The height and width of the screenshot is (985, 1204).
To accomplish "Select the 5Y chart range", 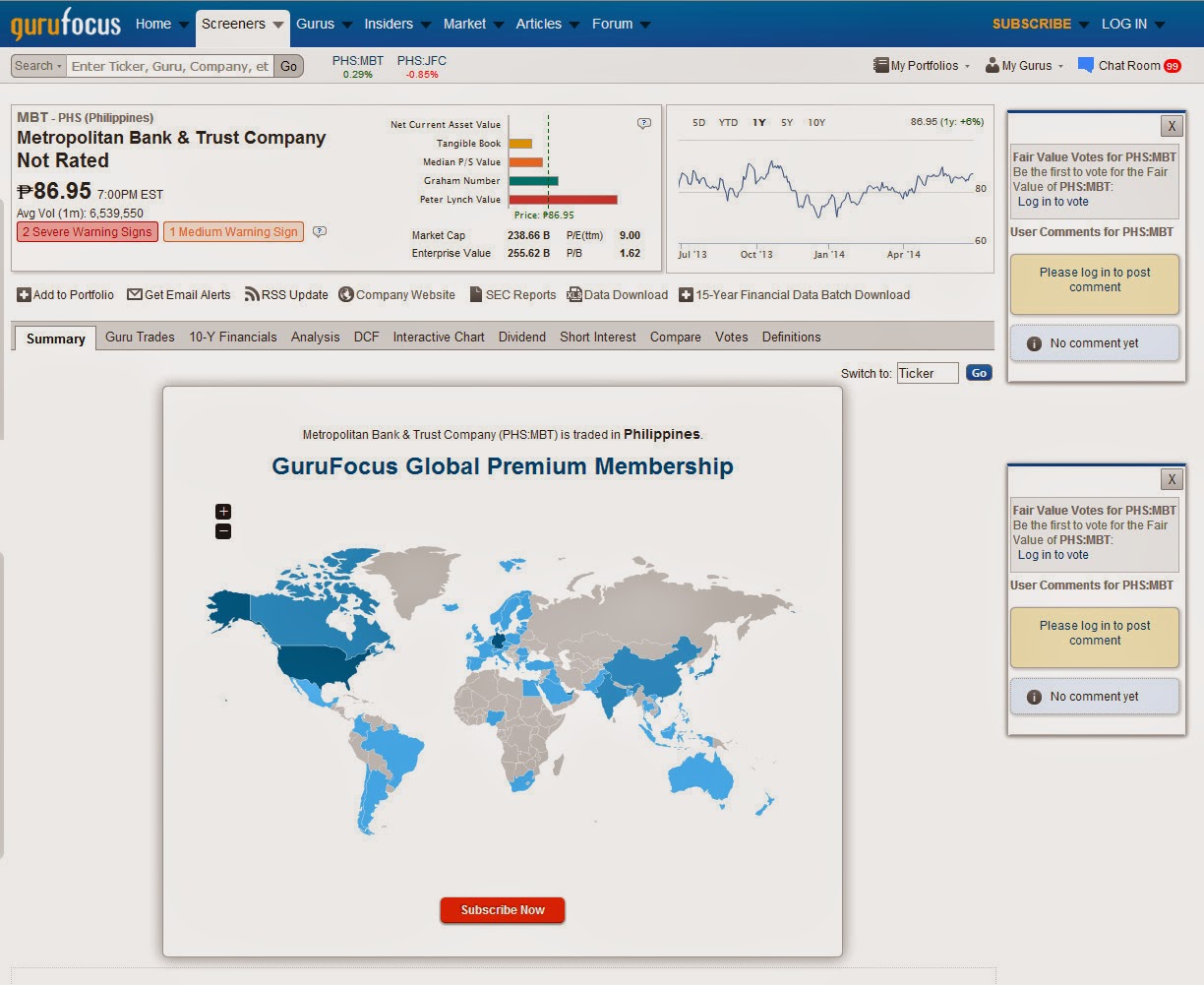I will tap(787, 123).
